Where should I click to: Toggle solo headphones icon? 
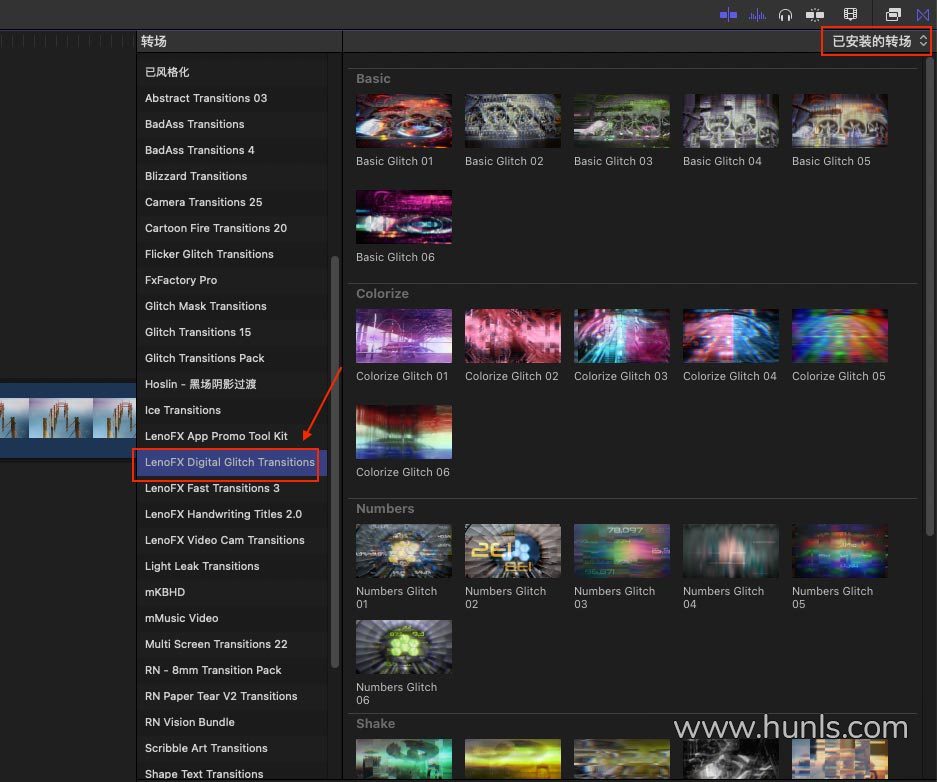pyautogui.click(x=786, y=14)
